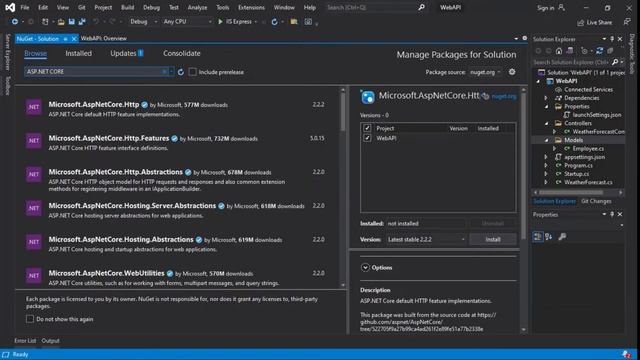The image size is (640, 360).
Task: Open NuGet package source settings gear
Action: (x=512, y=72)
